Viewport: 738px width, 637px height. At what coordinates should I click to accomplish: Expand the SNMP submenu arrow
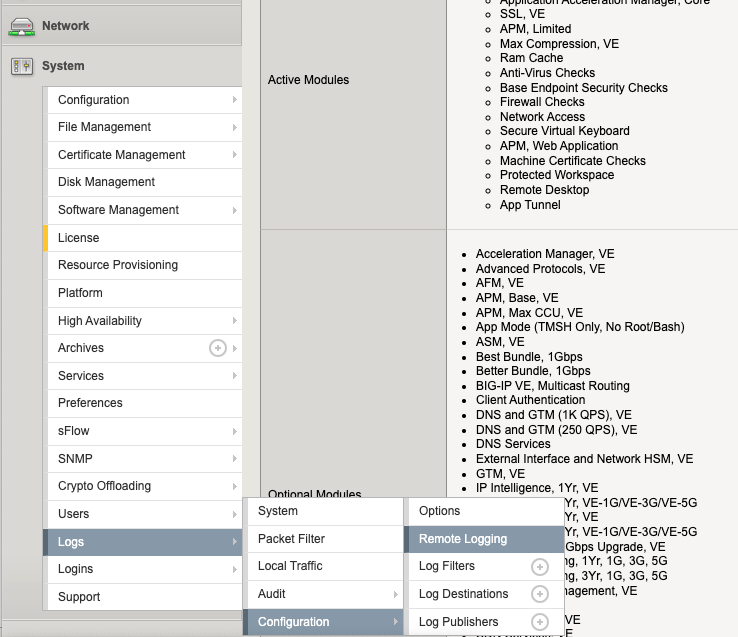click(234, 459)
